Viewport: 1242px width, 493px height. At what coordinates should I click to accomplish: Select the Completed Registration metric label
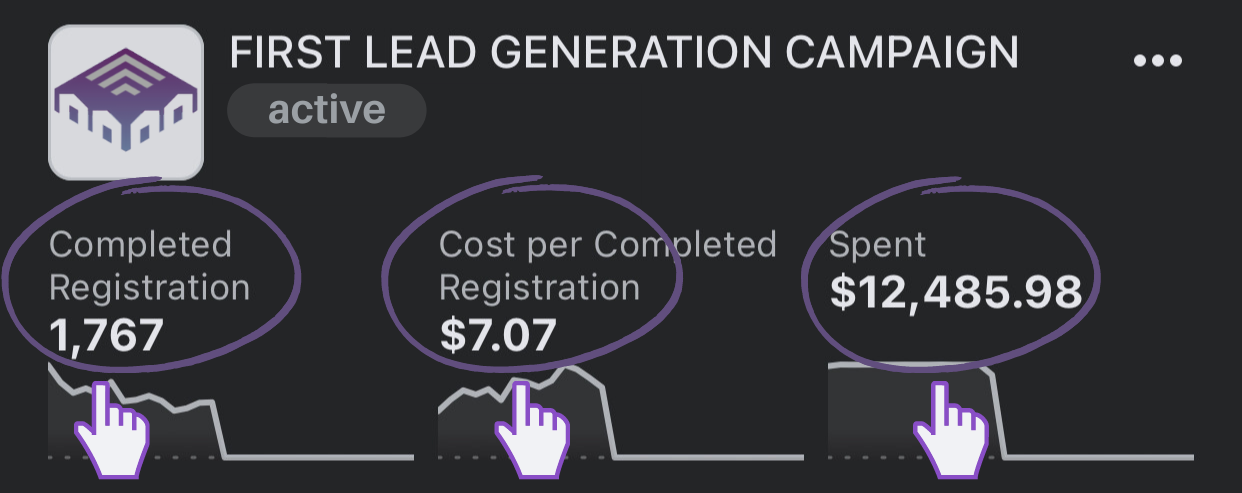pos(149,266)
